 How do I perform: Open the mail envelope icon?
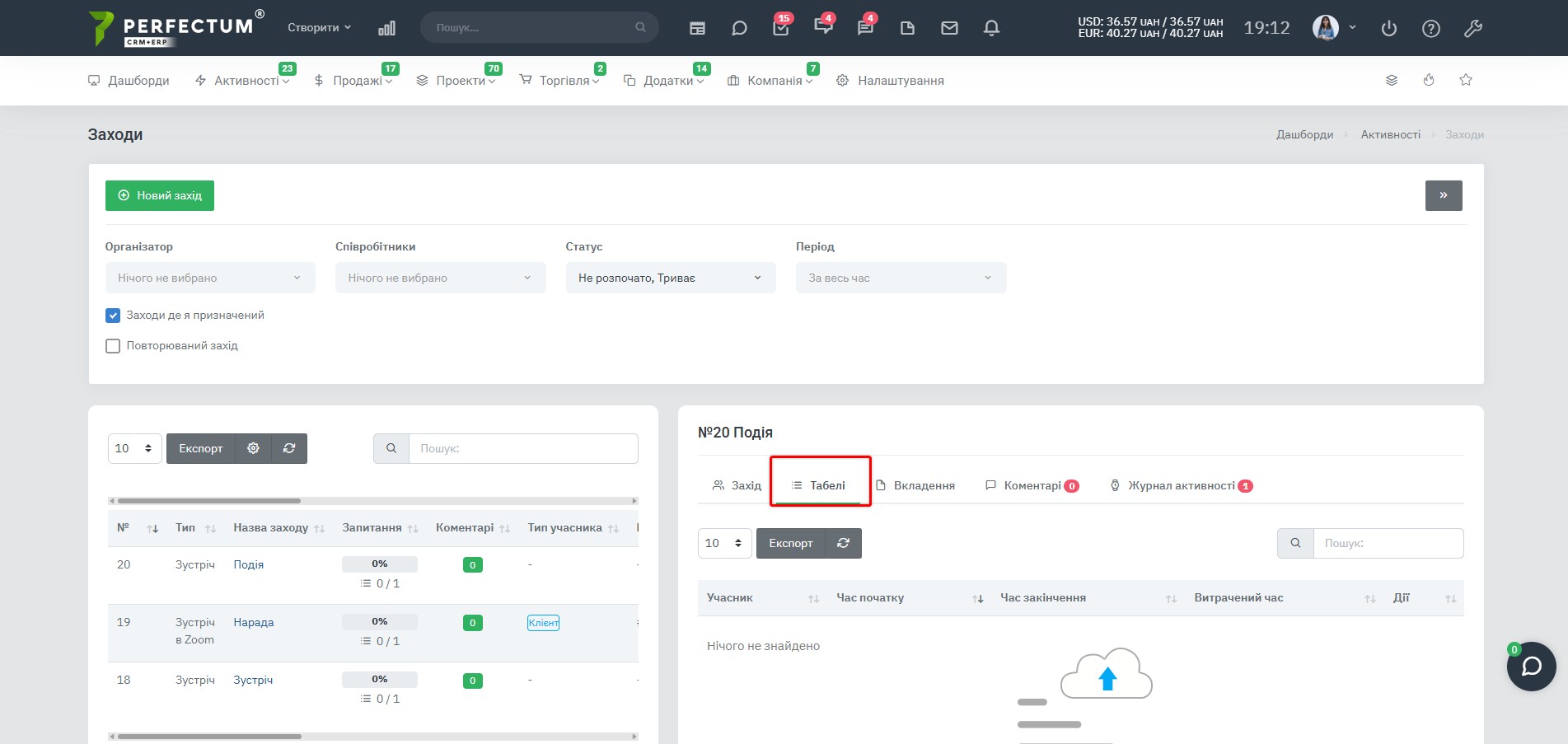pyautogui.click(x=949, y=28)
